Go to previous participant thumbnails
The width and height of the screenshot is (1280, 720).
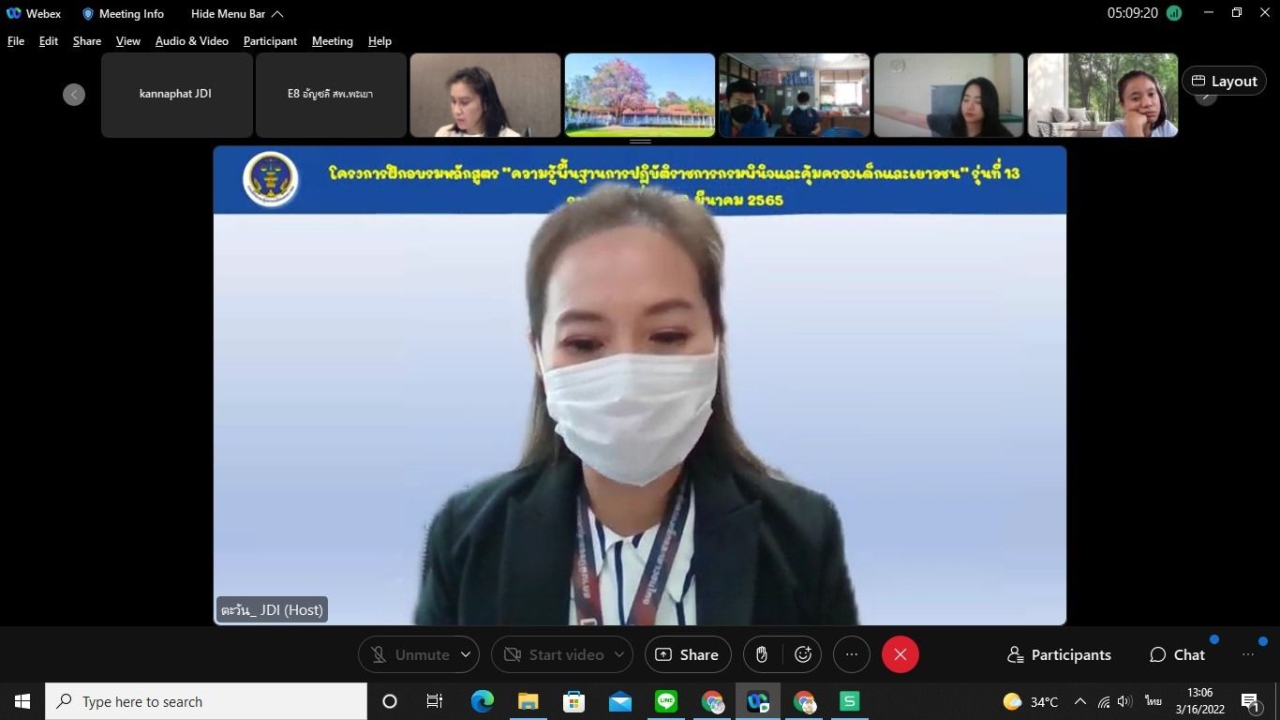pos(74,94)
